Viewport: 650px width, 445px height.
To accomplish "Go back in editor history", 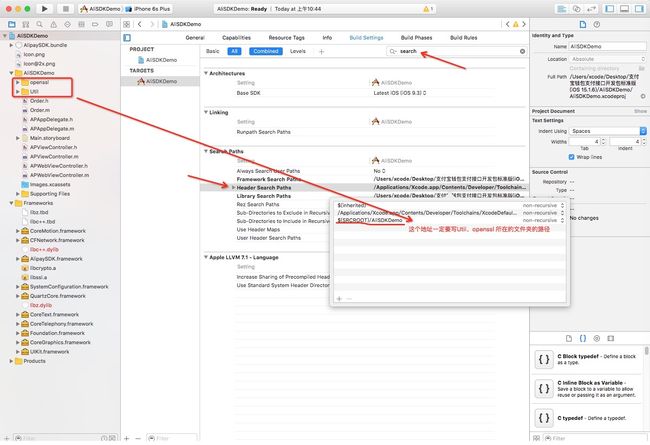I will click(140, 24).
